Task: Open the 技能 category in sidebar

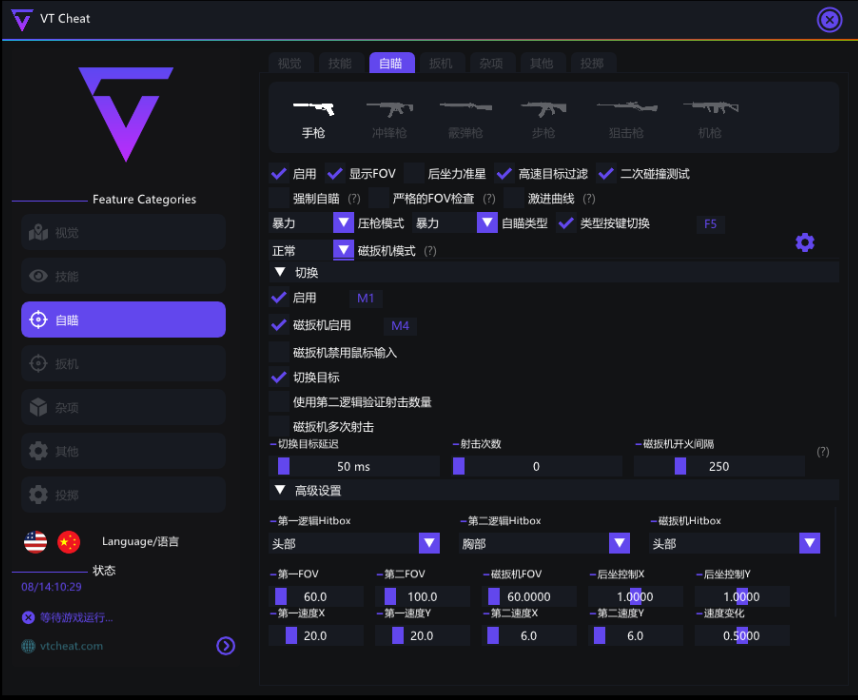Action: (x=124, y=276)
